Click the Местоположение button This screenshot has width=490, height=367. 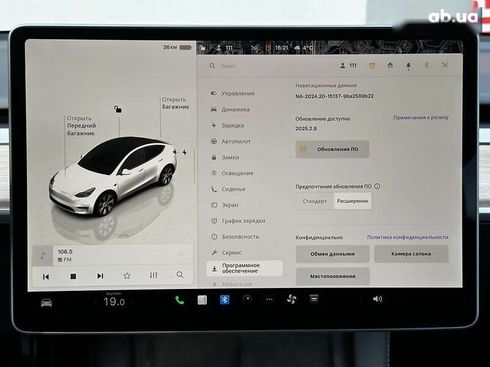pos(332,276)
